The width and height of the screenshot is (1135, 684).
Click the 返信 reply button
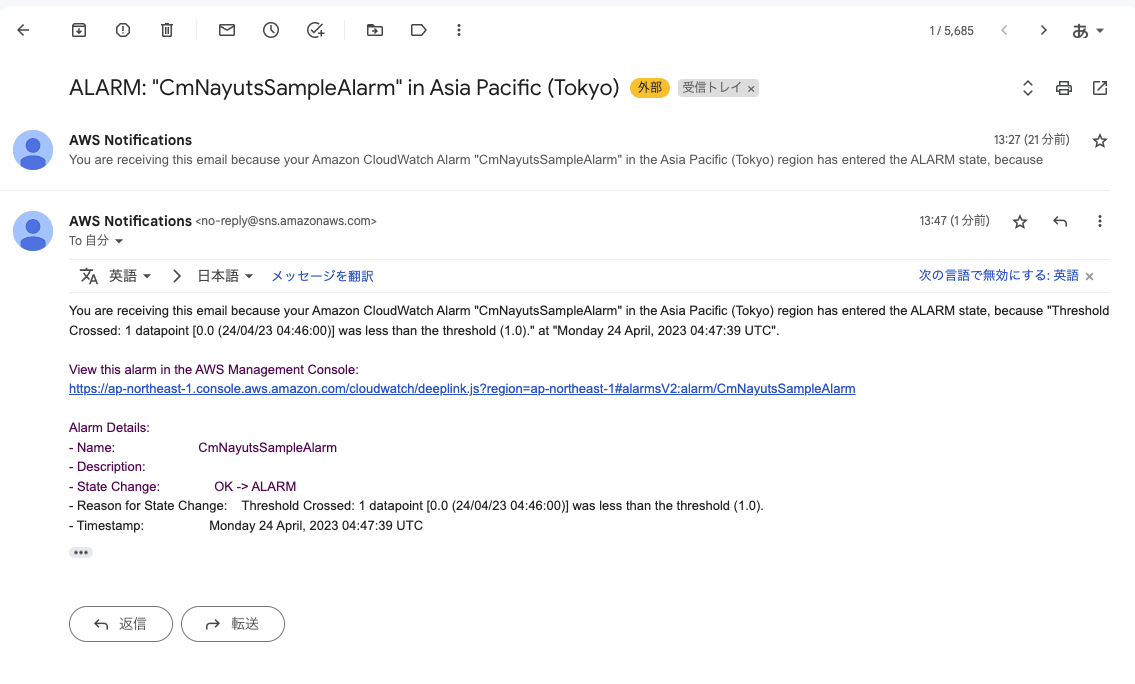tap(120, 623)
